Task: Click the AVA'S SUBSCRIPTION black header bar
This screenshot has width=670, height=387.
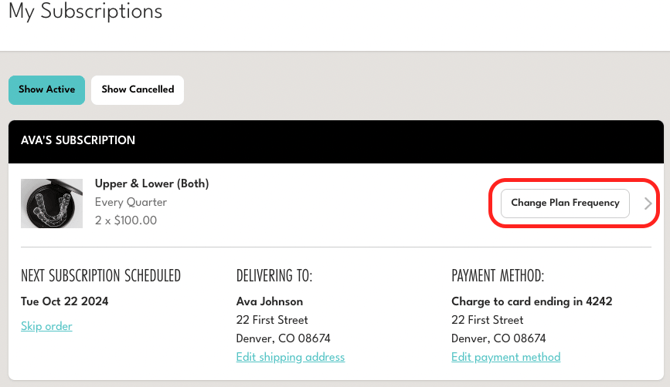Action: tap(336, 141)
